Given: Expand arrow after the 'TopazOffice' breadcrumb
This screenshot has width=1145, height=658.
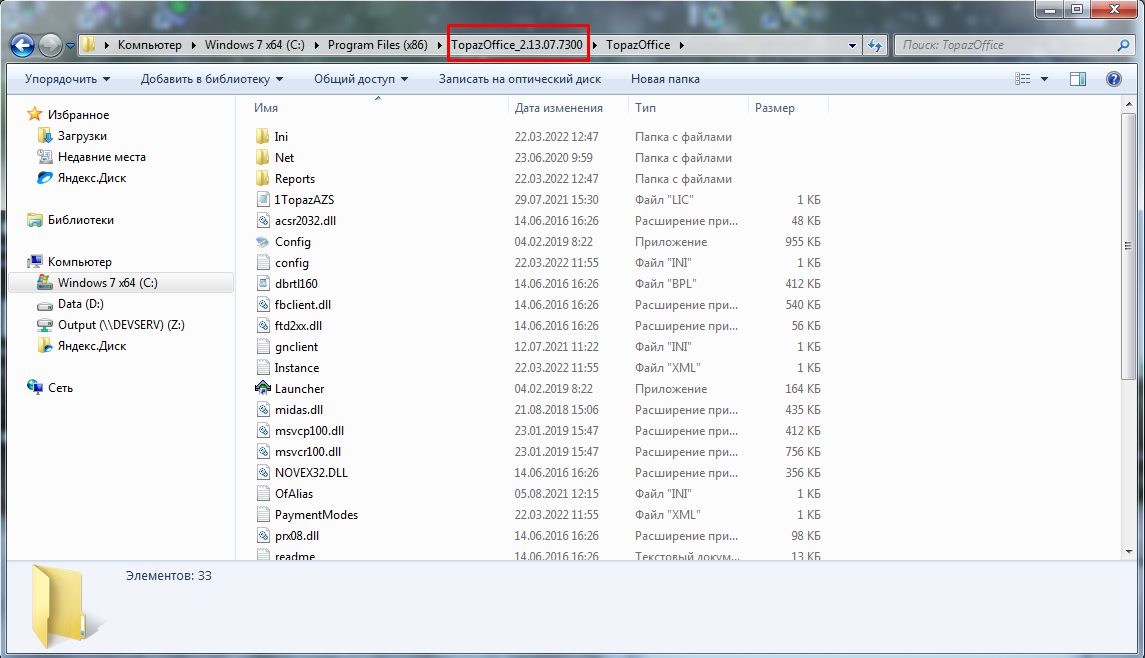Looking at the screenshot, I should (x=681, y=45).
